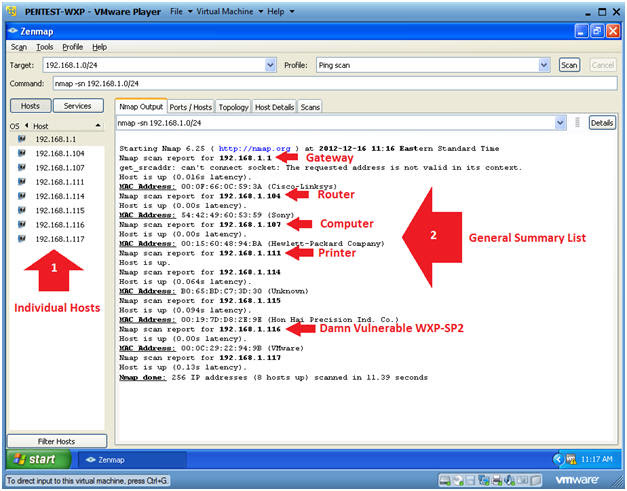Viewport: 627px width, 491px height.
Task: Open the Zenmap Scan menu
Action: [x=18, y=47]
